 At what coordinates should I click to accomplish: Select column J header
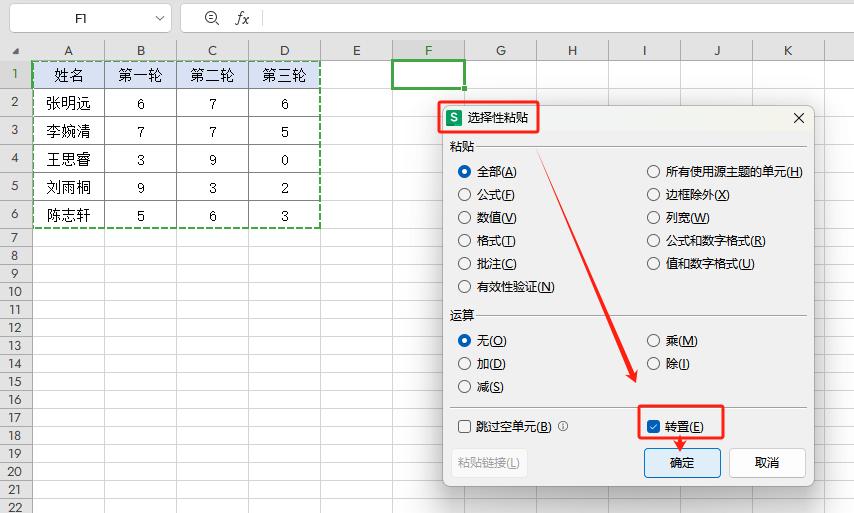pos(717,51)
